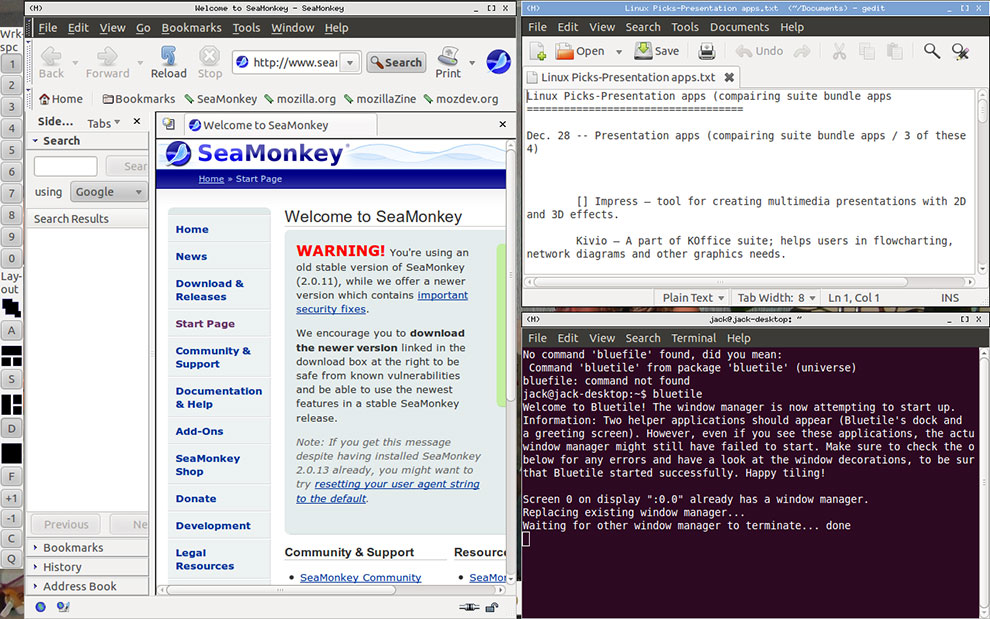This screenshot has height=619, width=990.
Task: Switch to workspace 9 in Bluetile dock
Action: pos(11,236)
